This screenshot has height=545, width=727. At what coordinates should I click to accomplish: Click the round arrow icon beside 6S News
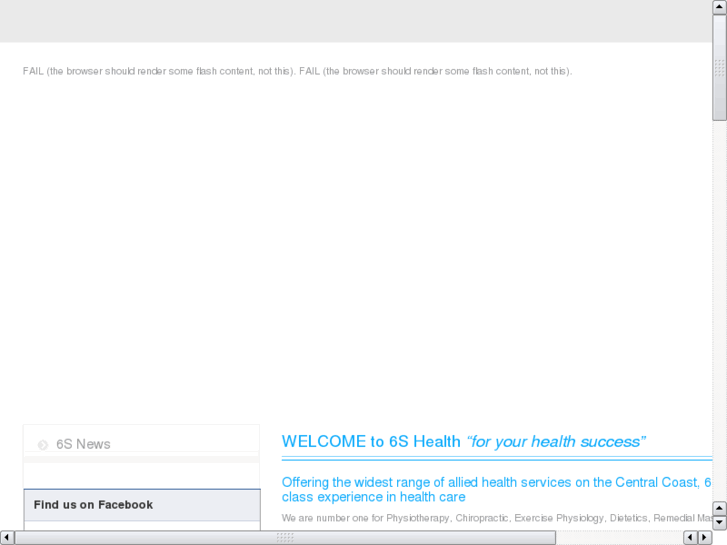(x=43, y=445)
